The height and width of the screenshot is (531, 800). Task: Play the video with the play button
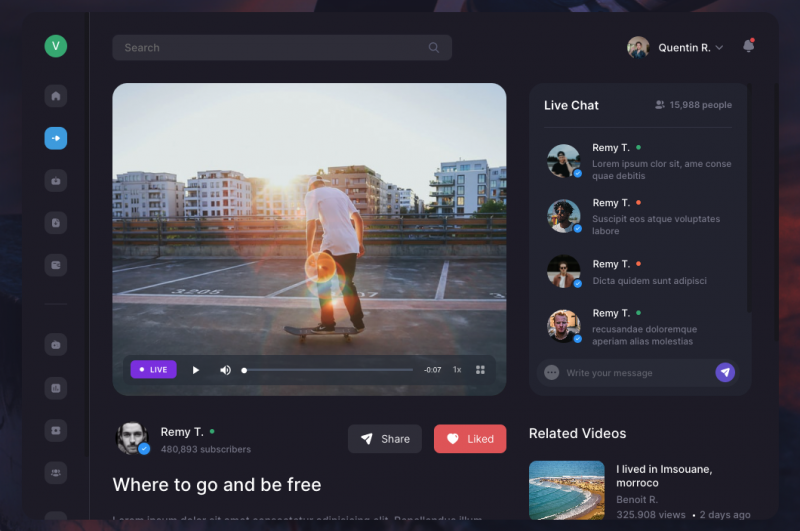(195, 370)
